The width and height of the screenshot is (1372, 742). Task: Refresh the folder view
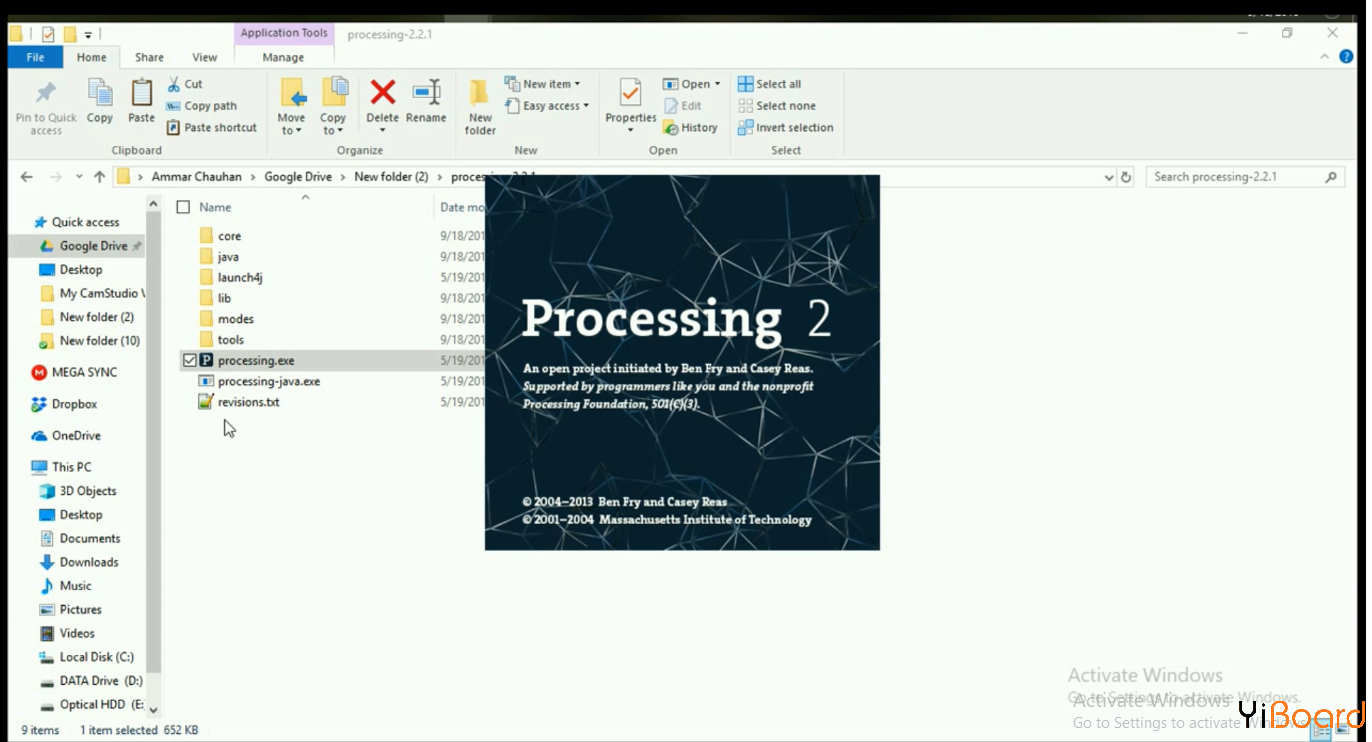tap(1126, 177)
